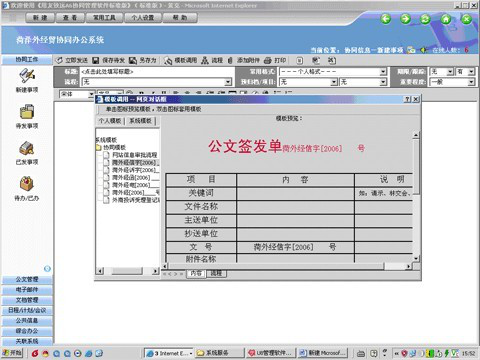Screen dimensions: 480x360
Task: Click the green home navigation button
Action: (x=446, y=19)
